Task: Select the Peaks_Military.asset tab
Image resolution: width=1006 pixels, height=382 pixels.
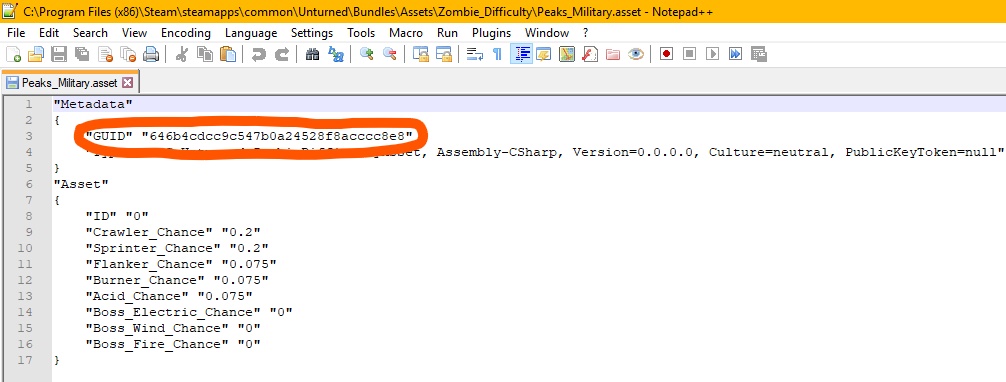Action: point(69,83)
